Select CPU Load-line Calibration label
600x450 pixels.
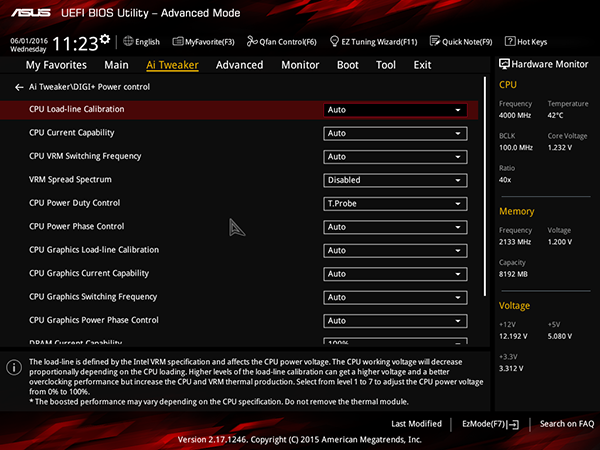[x=77, y=109]
